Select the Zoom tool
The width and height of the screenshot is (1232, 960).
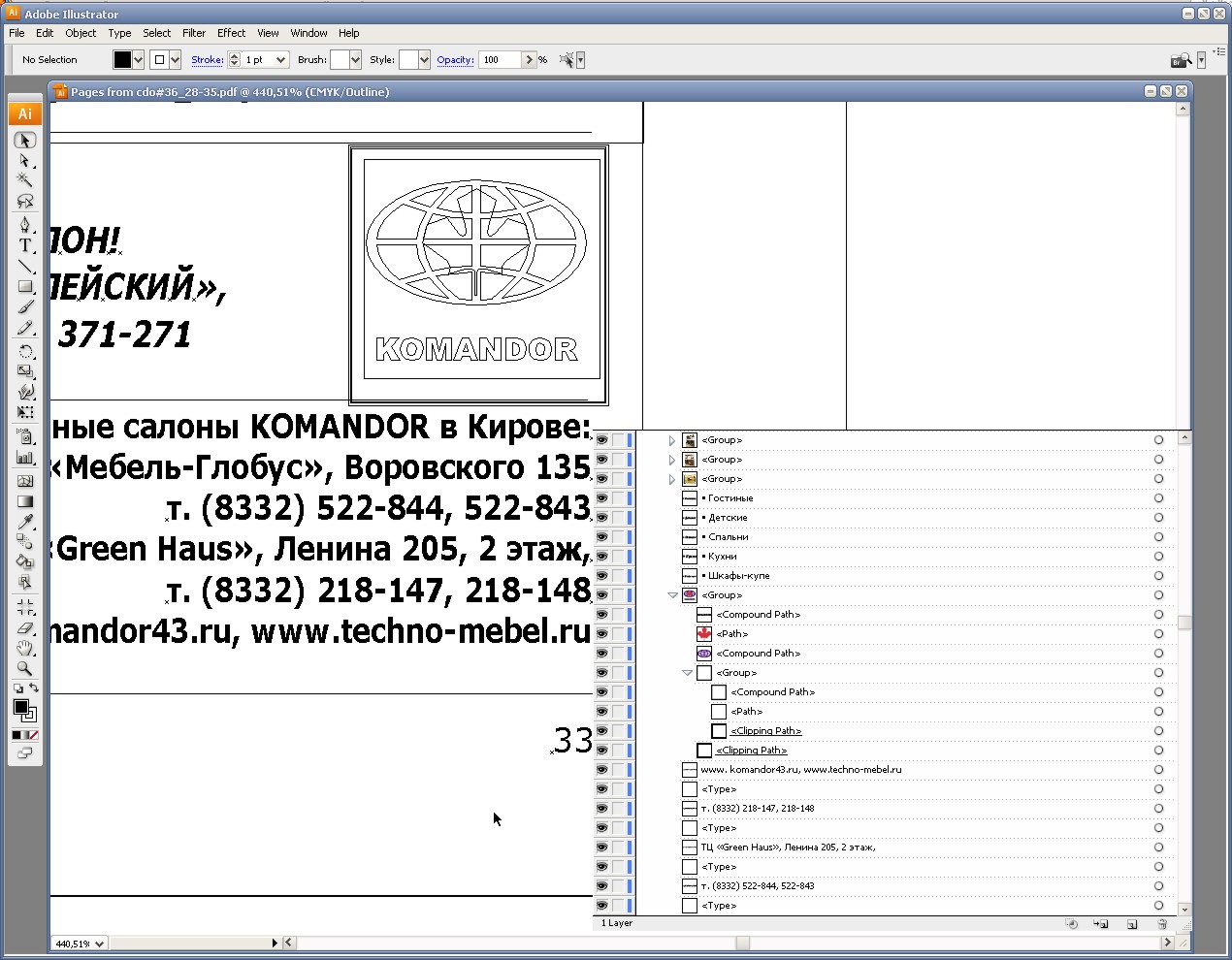tap(25, 669)
